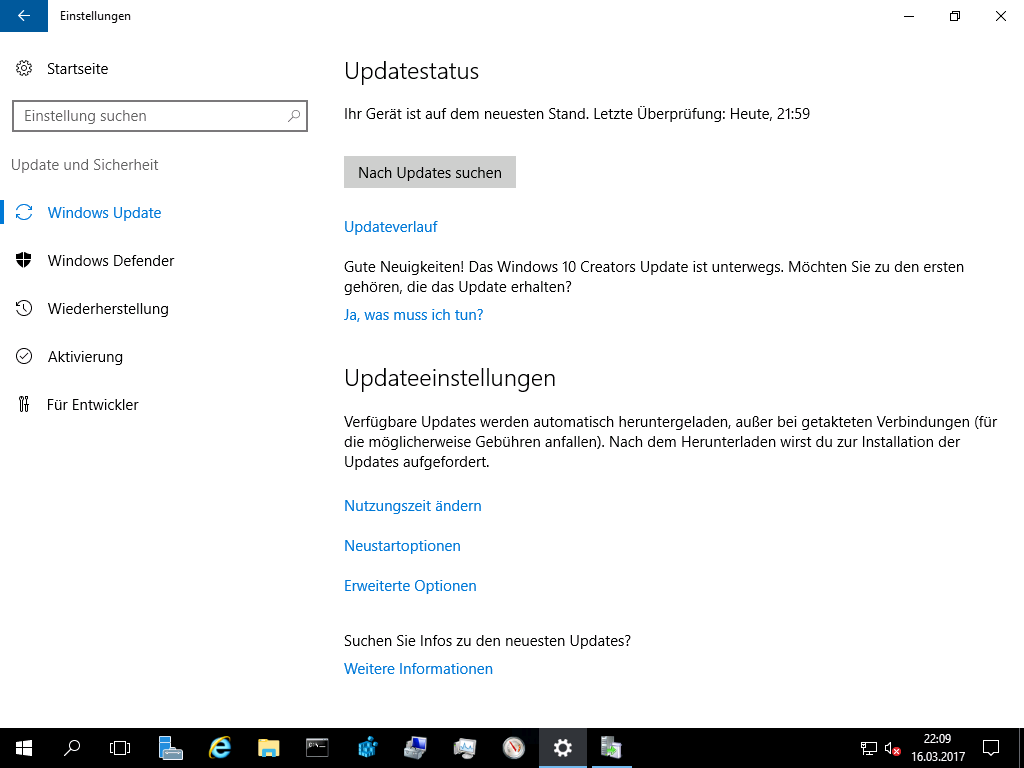Focus the Einstellung suchen search field

coord(150,116)
